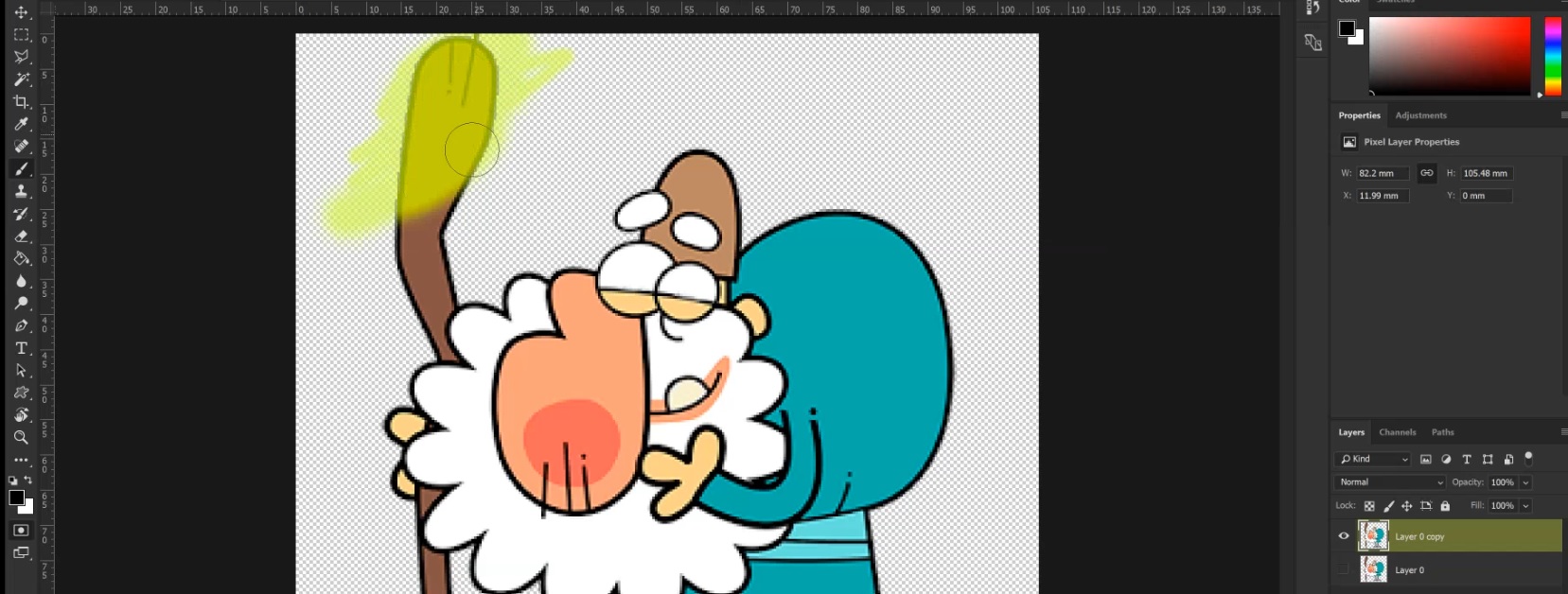Screen dimensions: 1568x594
Task: Select the Type tool
Action: (21, 348)
